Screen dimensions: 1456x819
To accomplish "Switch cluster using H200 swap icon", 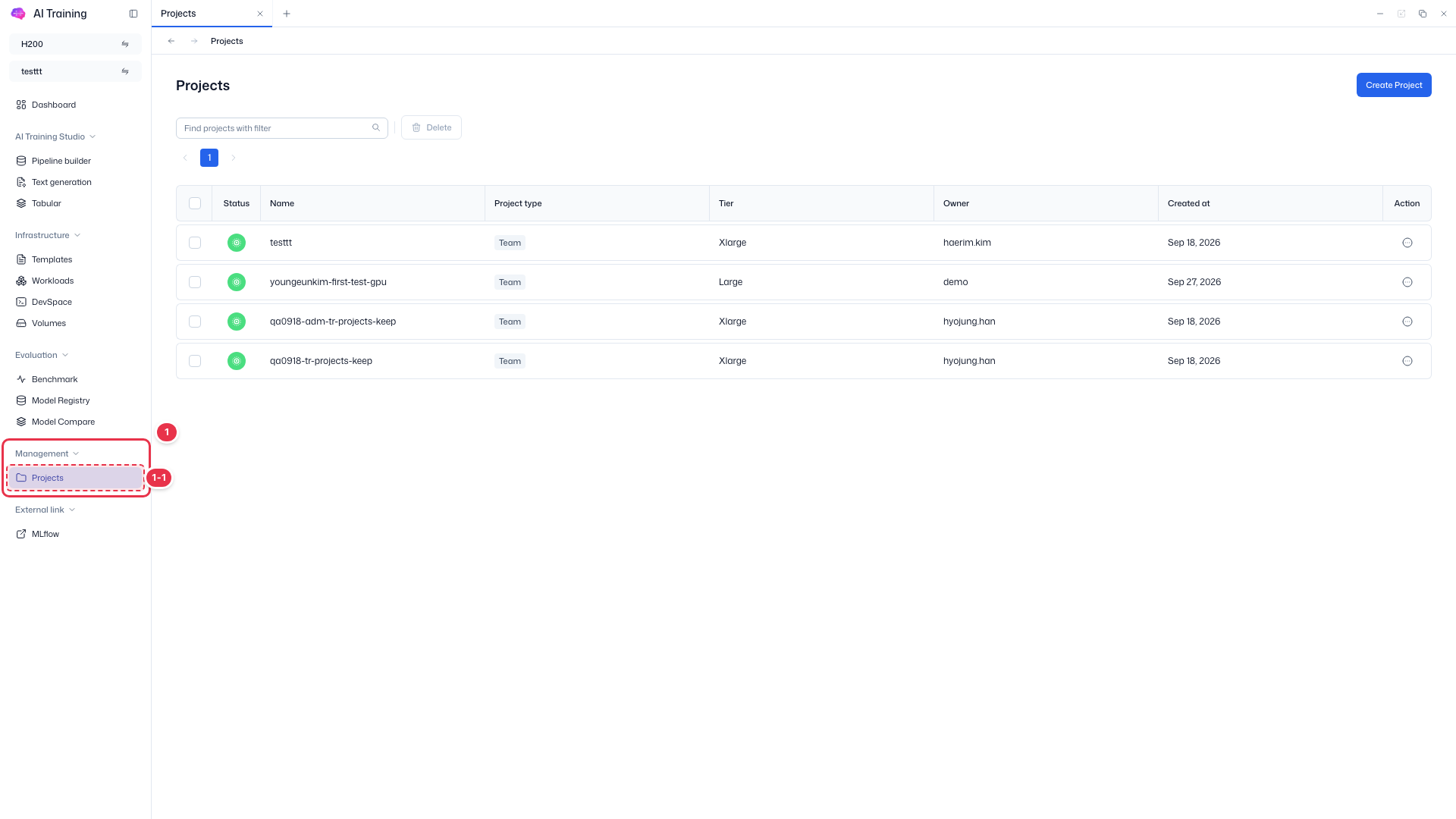I will point(125,44).
